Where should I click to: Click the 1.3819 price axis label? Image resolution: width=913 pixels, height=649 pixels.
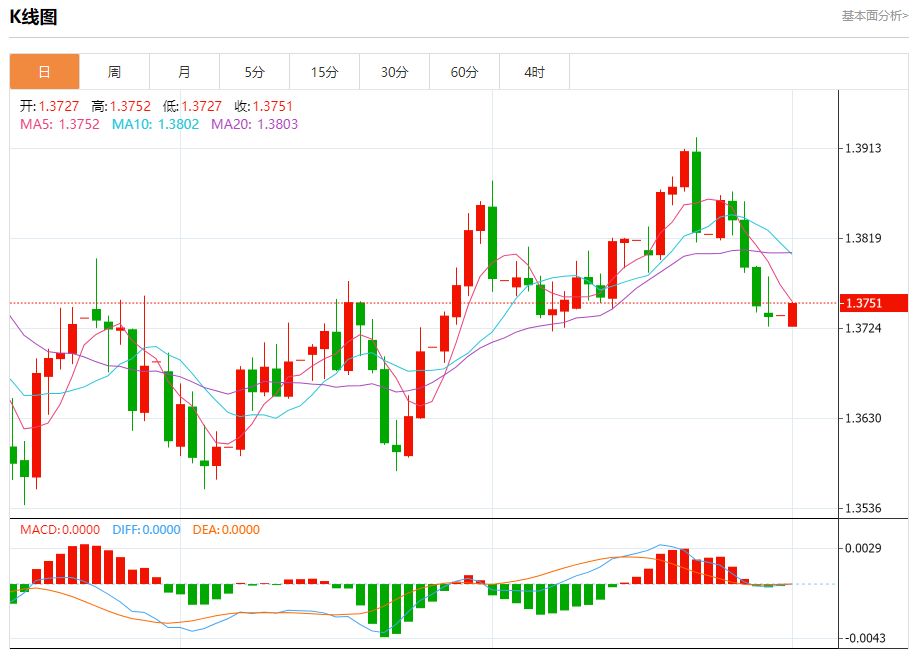point(863,238)
